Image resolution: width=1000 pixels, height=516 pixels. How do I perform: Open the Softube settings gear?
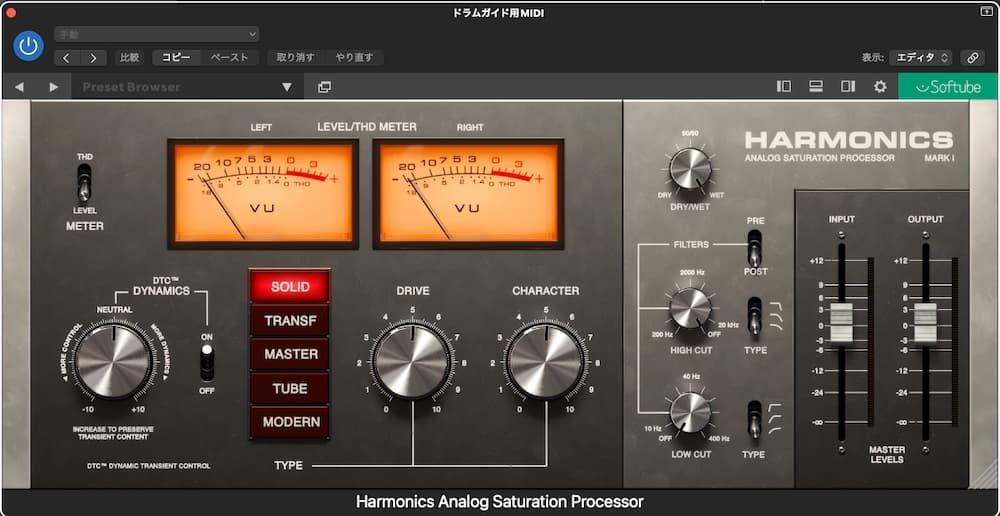click(x=880, y=86)
